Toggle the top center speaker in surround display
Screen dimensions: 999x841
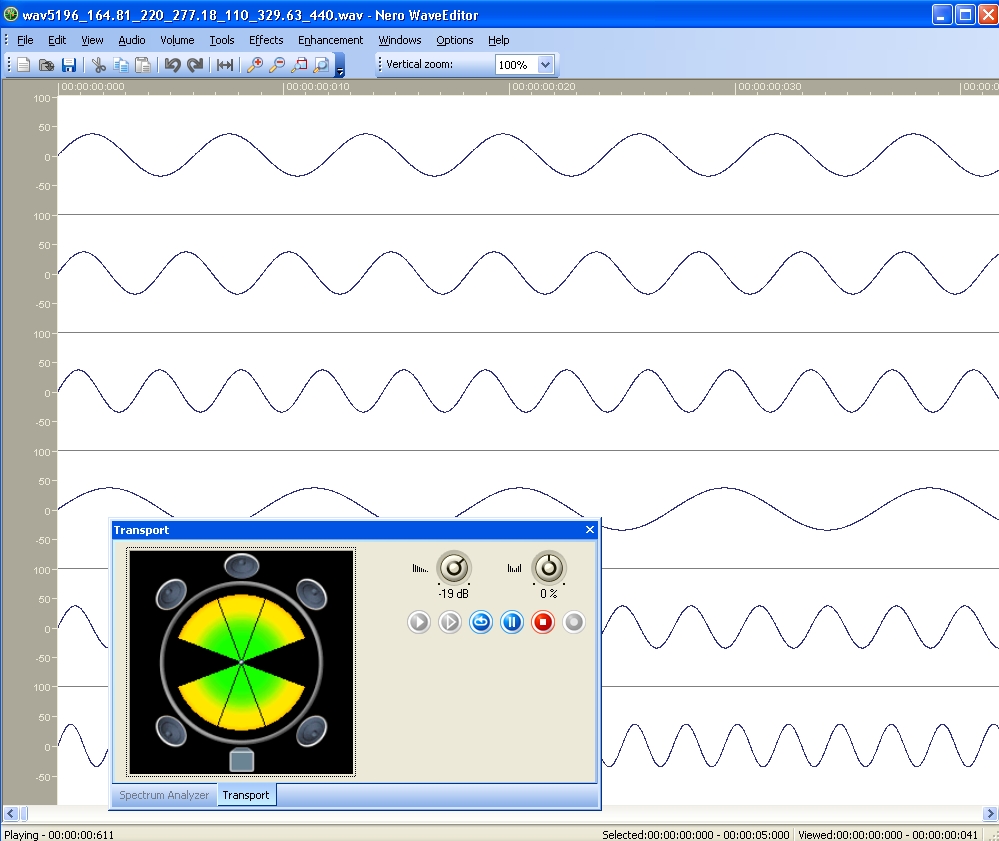click(x=241, y=566)
